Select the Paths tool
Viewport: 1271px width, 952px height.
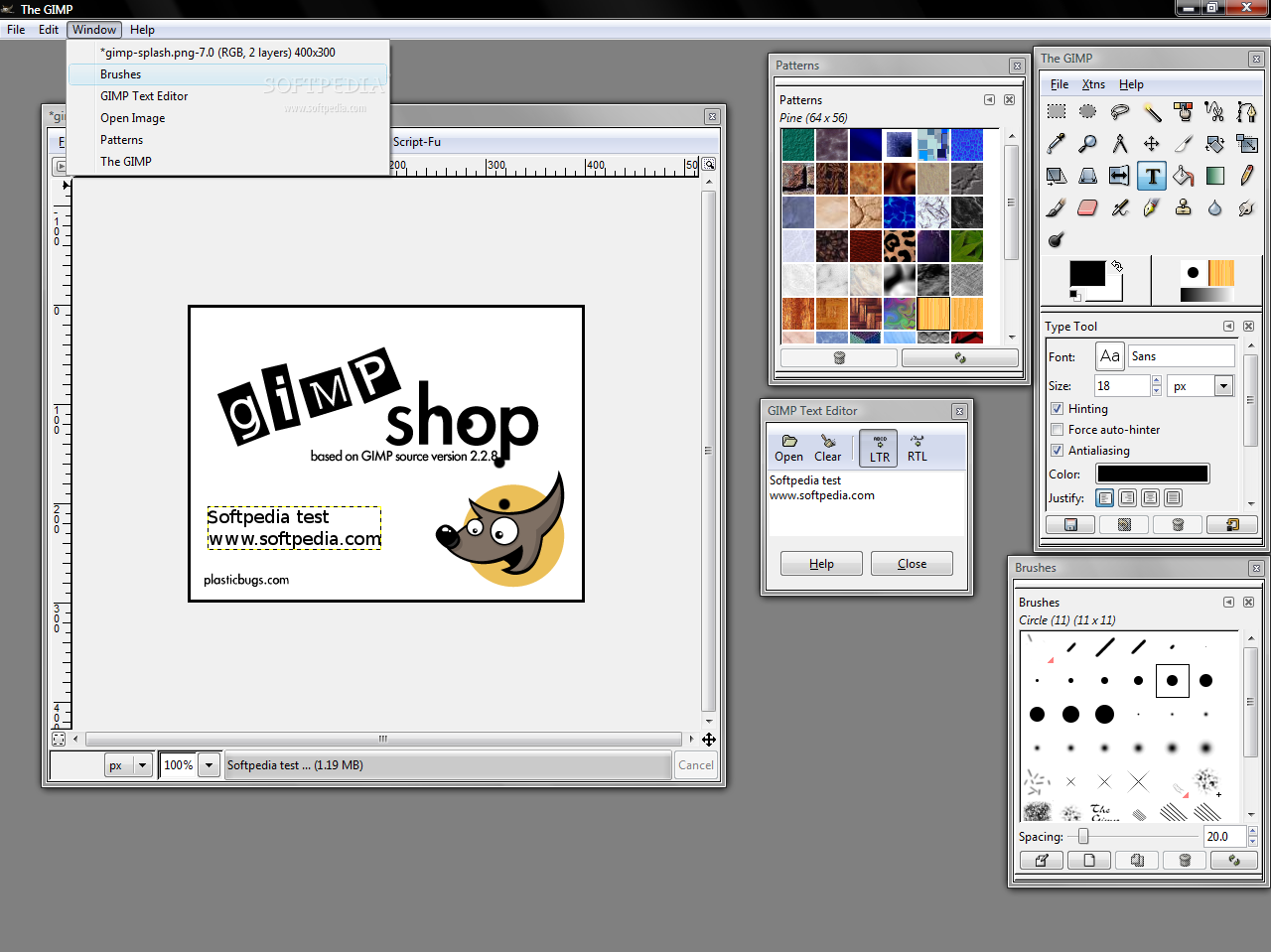tap(1247, 112)
